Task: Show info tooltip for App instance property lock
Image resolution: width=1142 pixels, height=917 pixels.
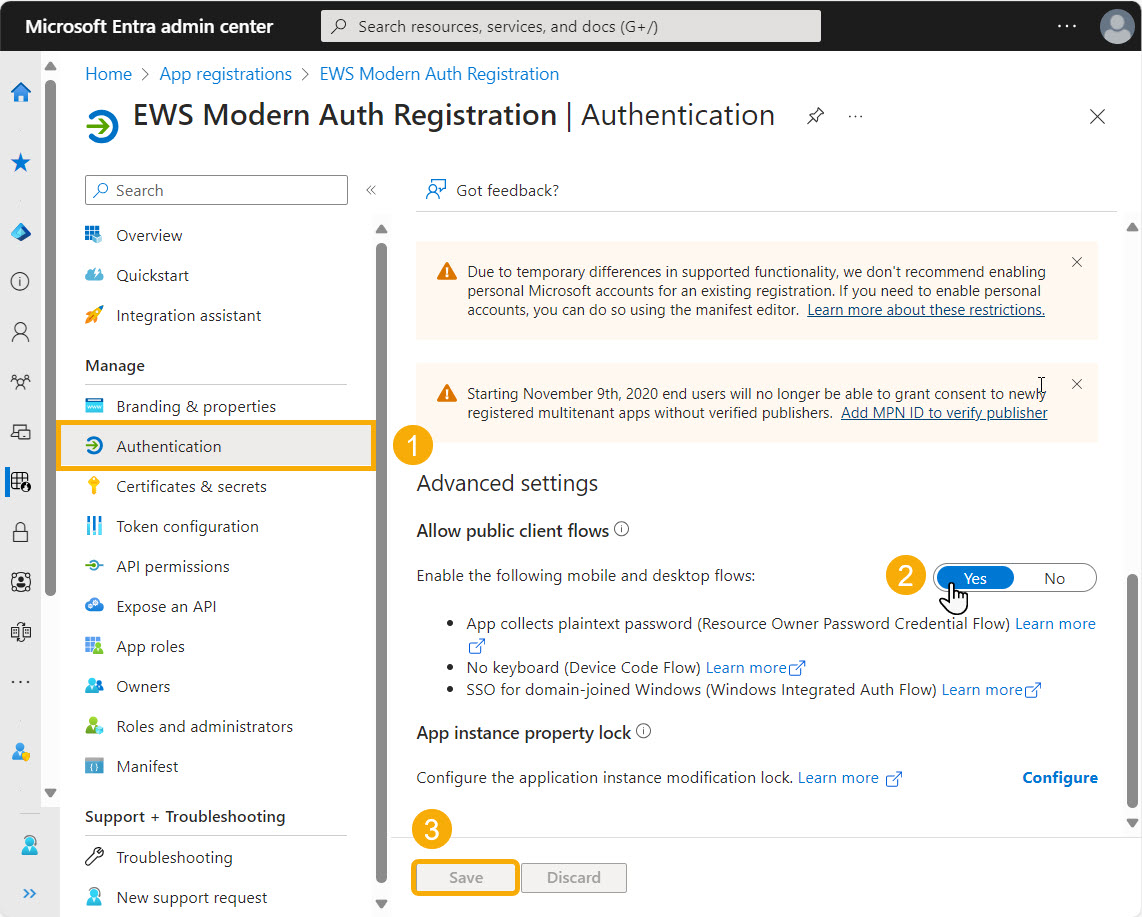Action: click(x=643, y=731)
